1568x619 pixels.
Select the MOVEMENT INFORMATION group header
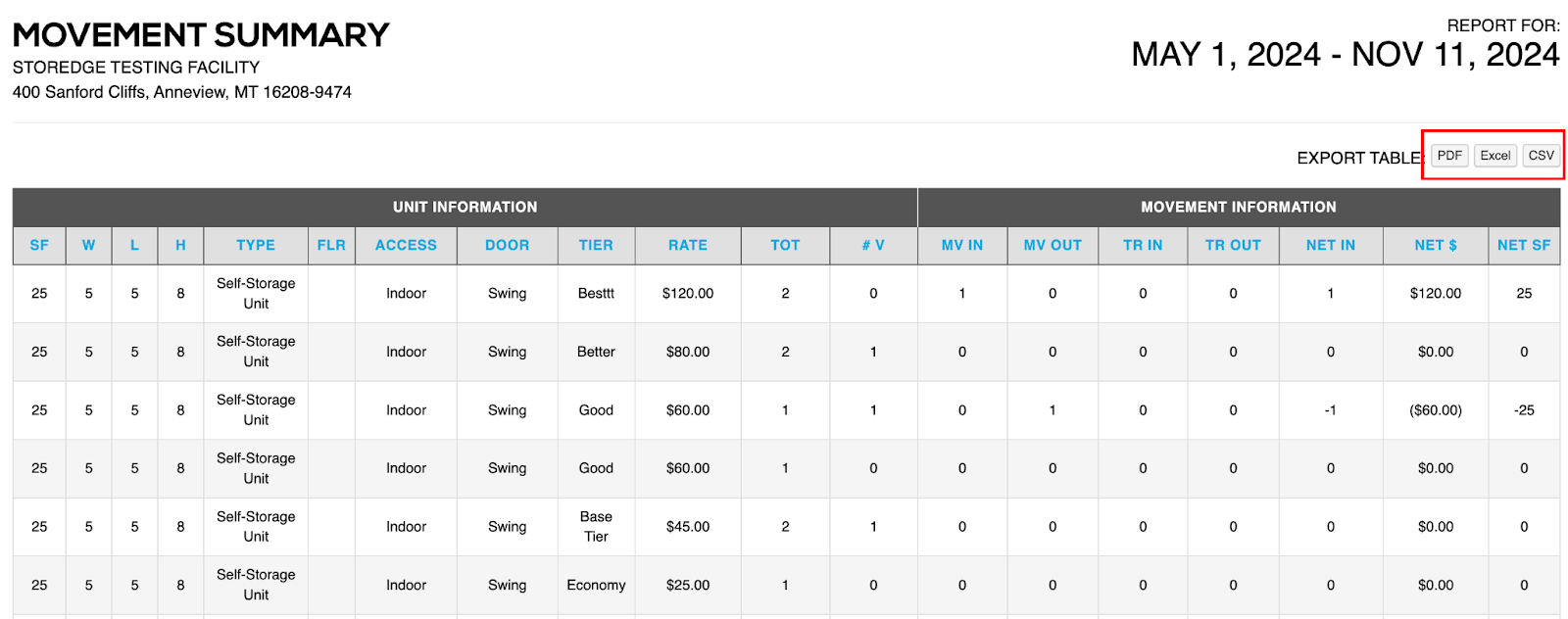pos(1239,208)
